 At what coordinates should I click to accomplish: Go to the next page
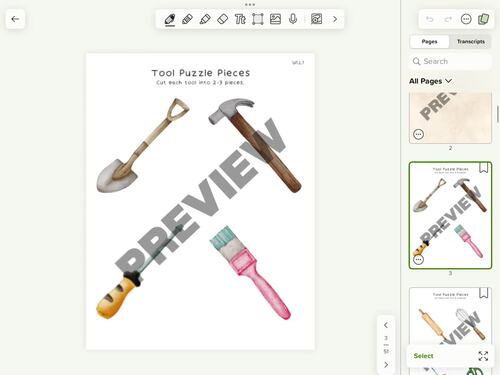[386, 365]
